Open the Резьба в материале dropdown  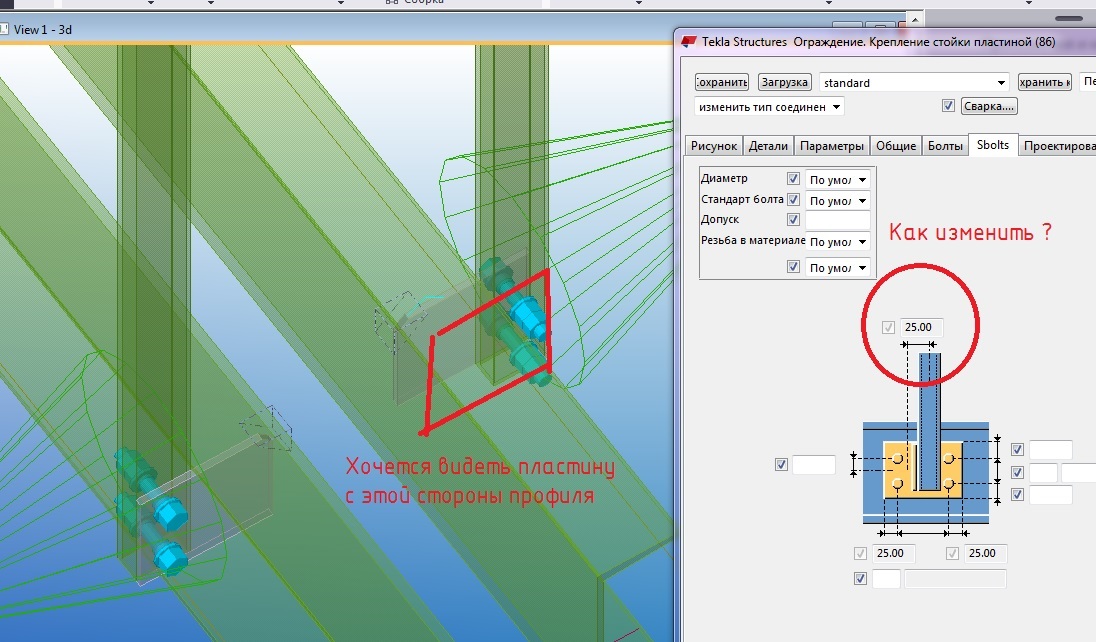point(838,242)
